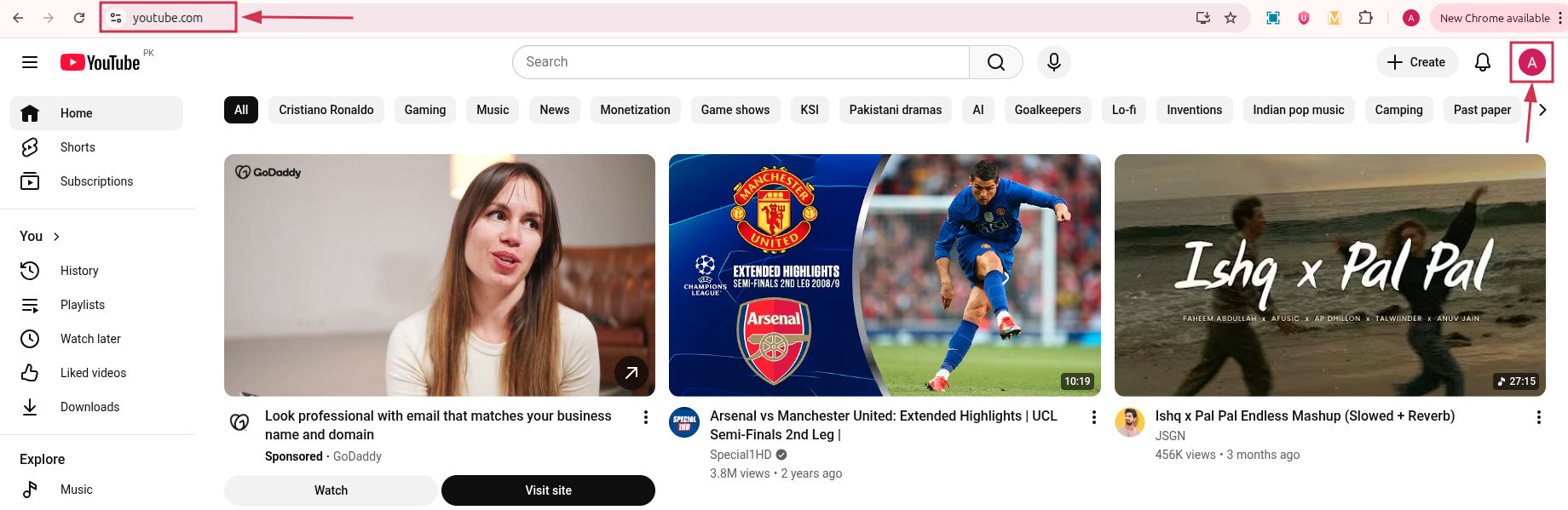Open the Arsenal vs Manchester United video title
The width and height of the screenshot is (1568, 510).
[x=884, y=425]
